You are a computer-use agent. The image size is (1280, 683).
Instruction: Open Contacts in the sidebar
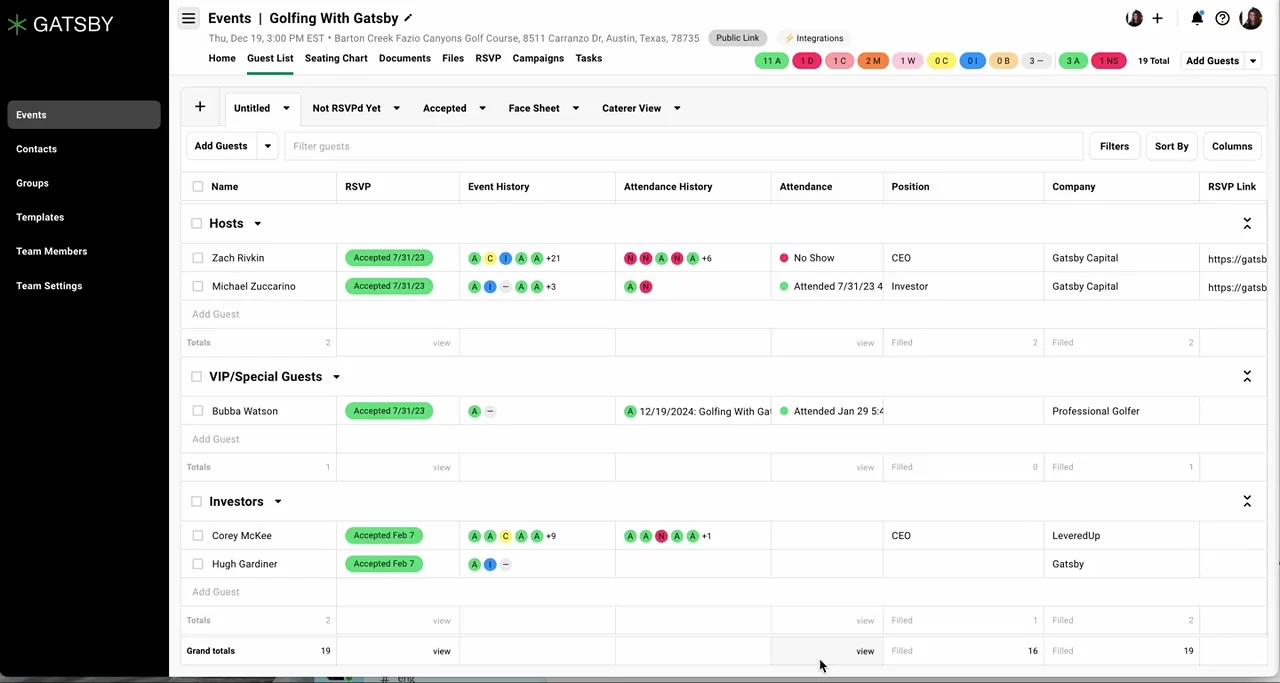(84, 149)
